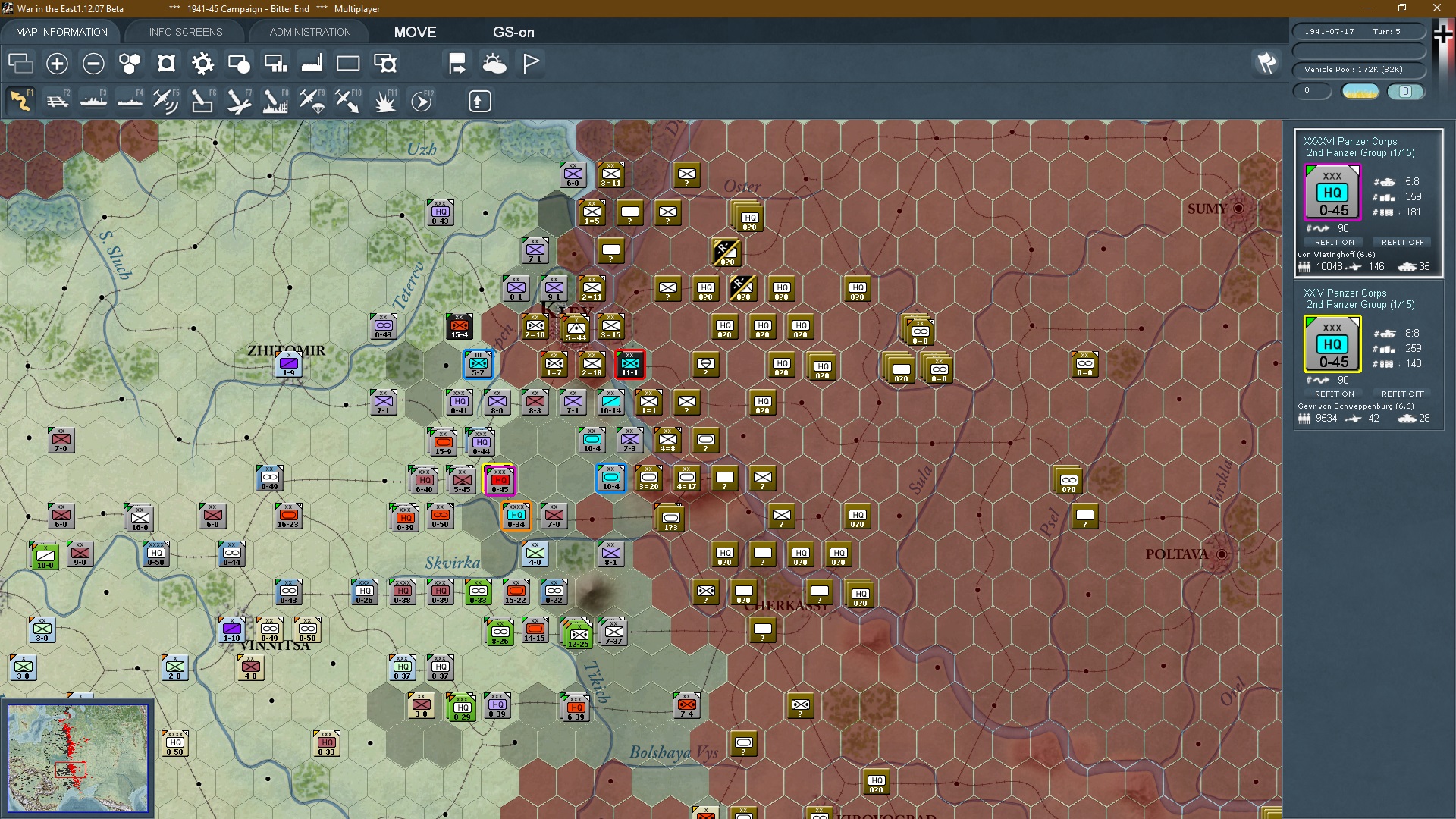The image size is (1456, 819).
Task: Click the zoom out minus icon
Action: [93, 64]
